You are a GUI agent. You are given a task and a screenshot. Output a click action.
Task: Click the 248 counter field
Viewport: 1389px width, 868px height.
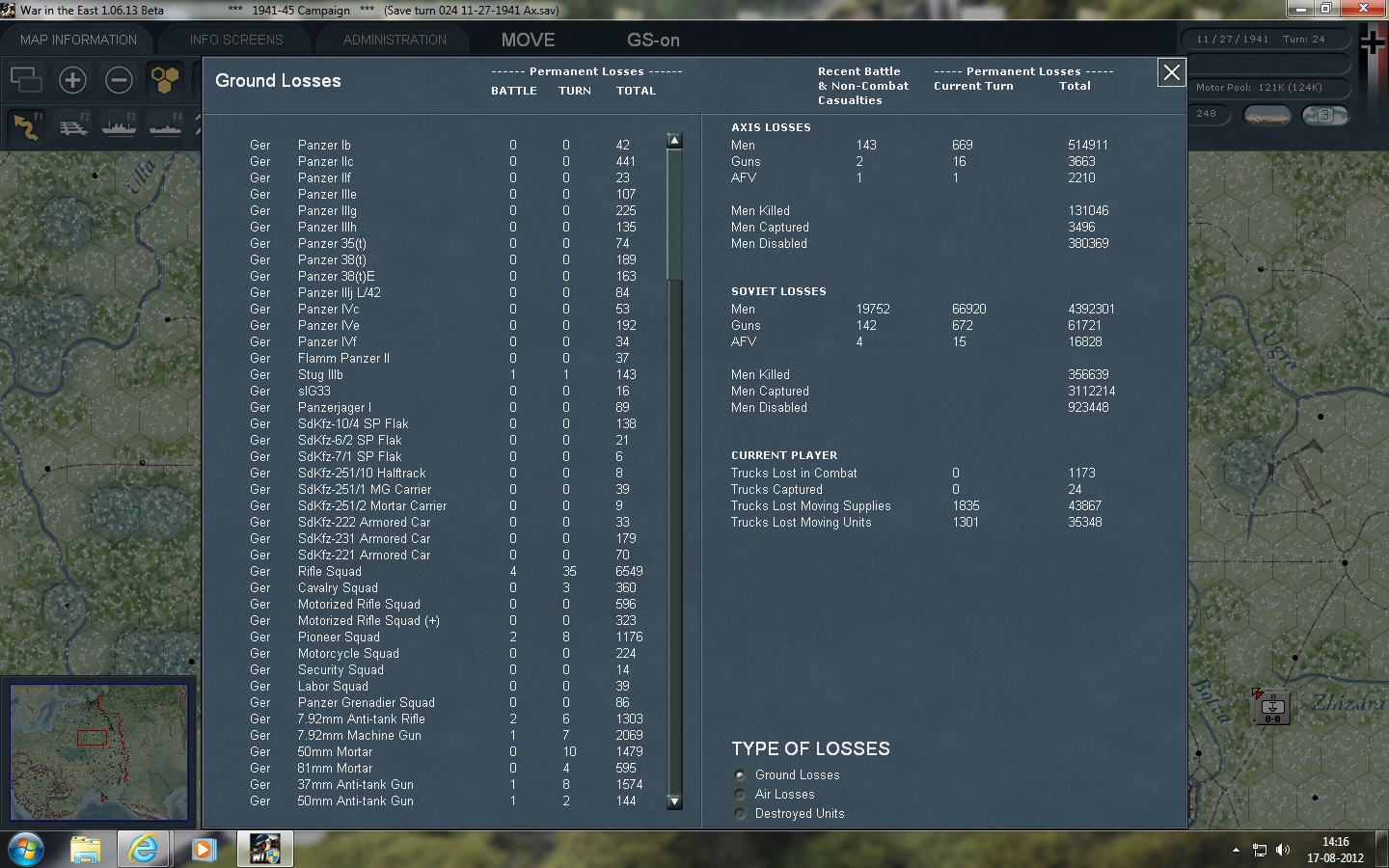(1207, 114)
